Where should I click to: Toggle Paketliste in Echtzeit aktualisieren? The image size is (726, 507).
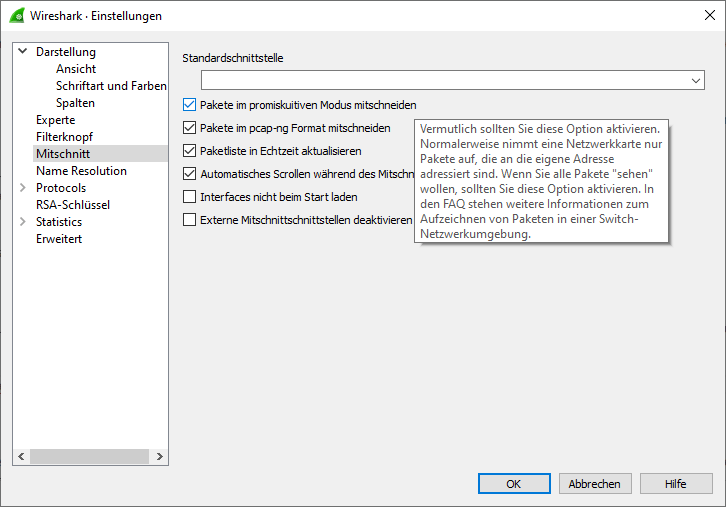click(x=189, y=151)
